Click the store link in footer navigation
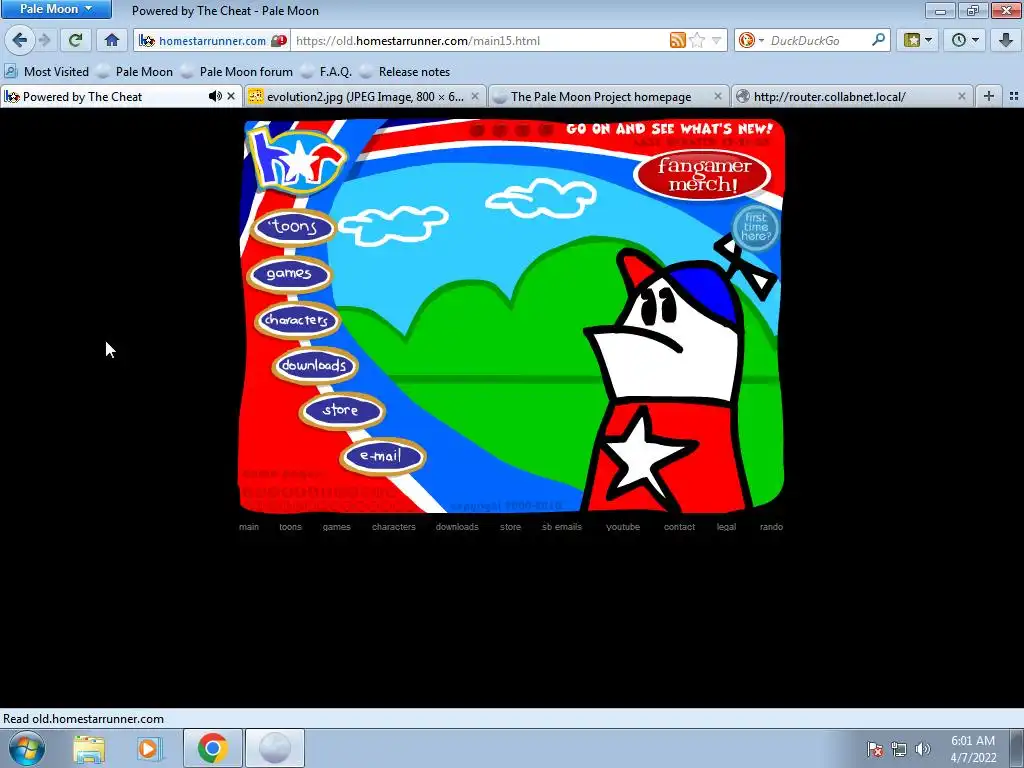The width and height of the screenshot is (1024, 768). [511, 527]
